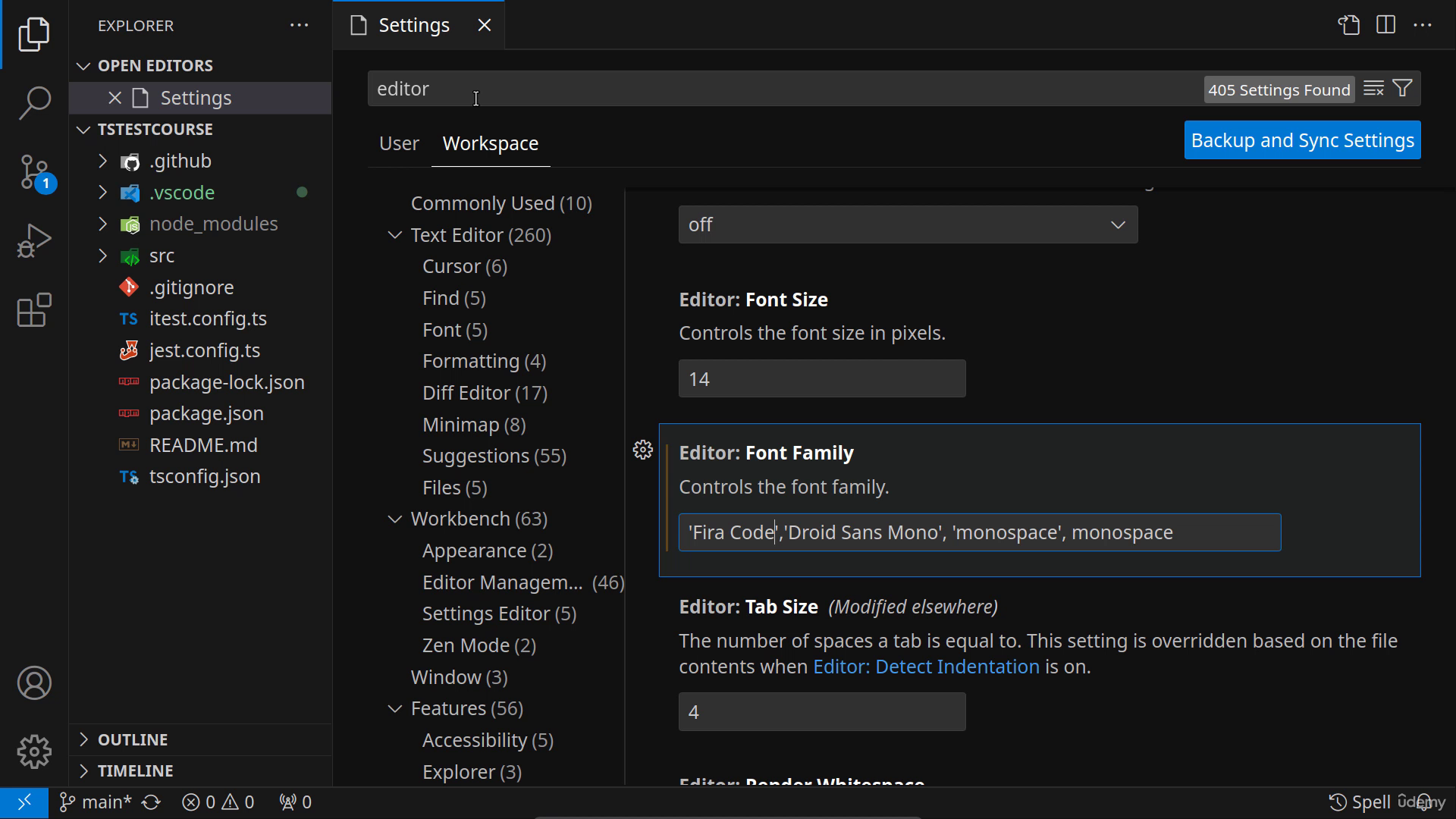
Task: Open the settings filter funnel
Action: [1403, 89]
